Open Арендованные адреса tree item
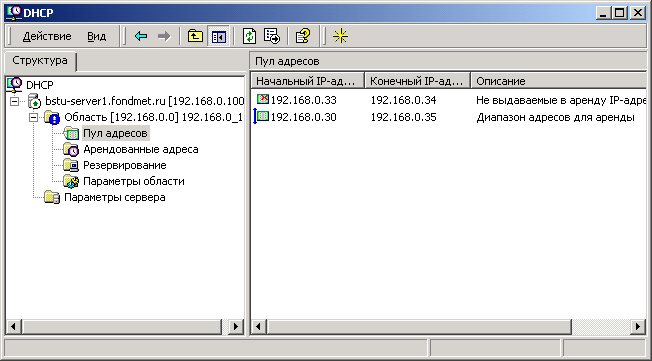The height and width of the screenshot is (361, 652). (141, 149)
